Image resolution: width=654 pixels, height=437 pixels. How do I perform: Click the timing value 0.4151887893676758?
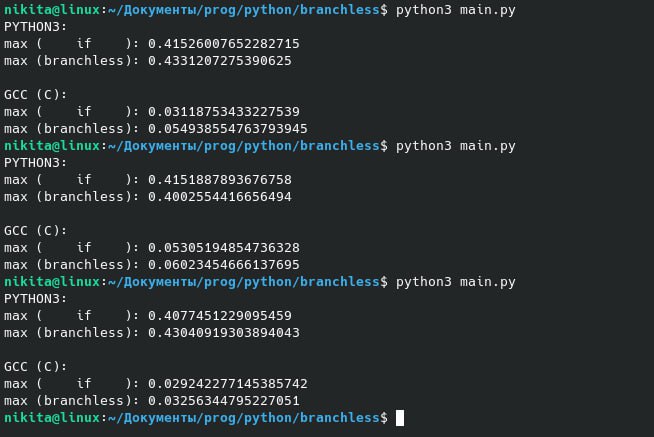tap(219, 180)
